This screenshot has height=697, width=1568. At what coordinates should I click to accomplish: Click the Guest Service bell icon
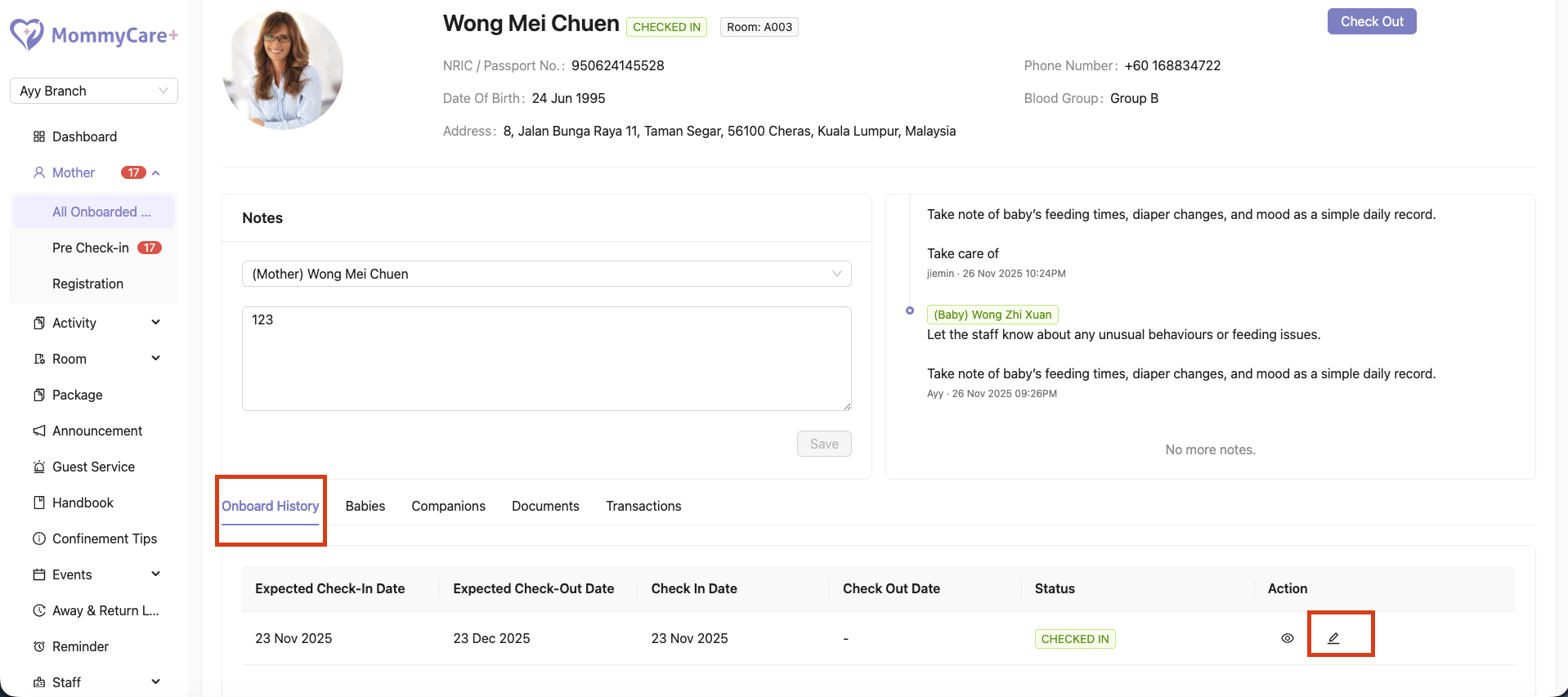39,467
